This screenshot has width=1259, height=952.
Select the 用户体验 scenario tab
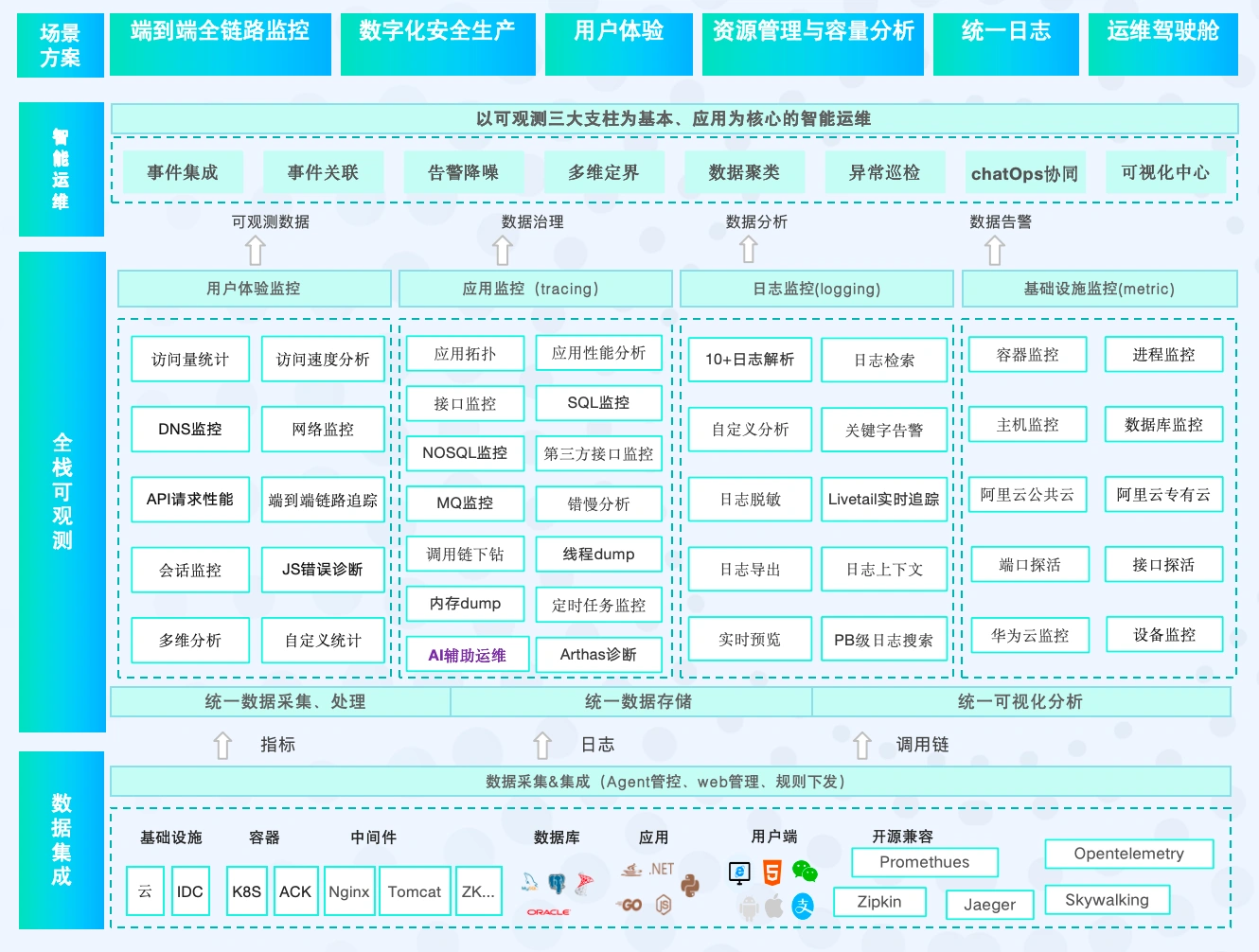click(619, 44)
